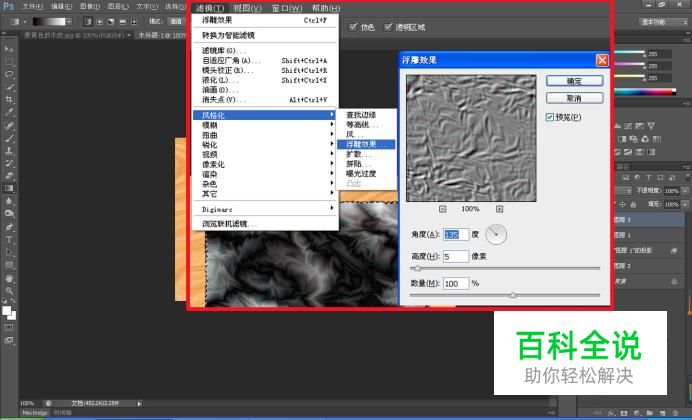Select the Move tool
This screenshot has height=420, width=692.
(9, 49)
